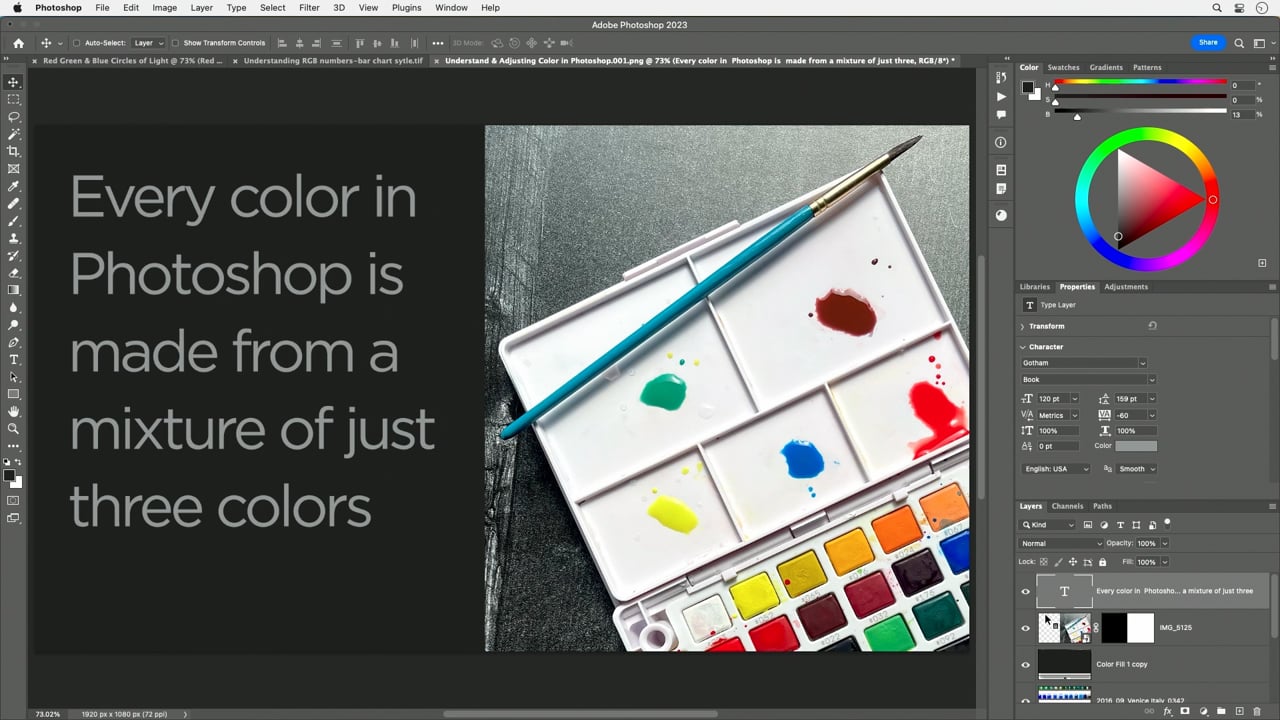The width and height of the screenshot is (1280, 720).
Task: Open the search icon in options bar
Action: pos(1239,43)
